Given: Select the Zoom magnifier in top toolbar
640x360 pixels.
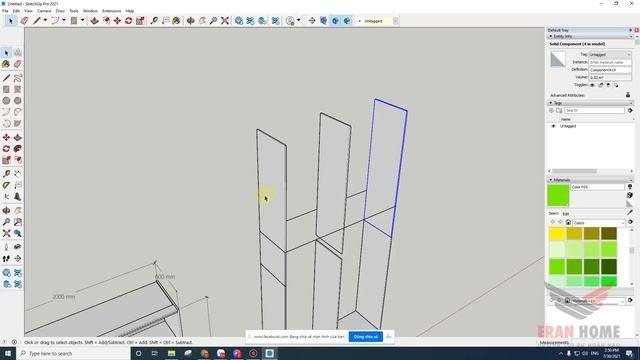Looking at the screenshot, I should [x=213, y=20].
